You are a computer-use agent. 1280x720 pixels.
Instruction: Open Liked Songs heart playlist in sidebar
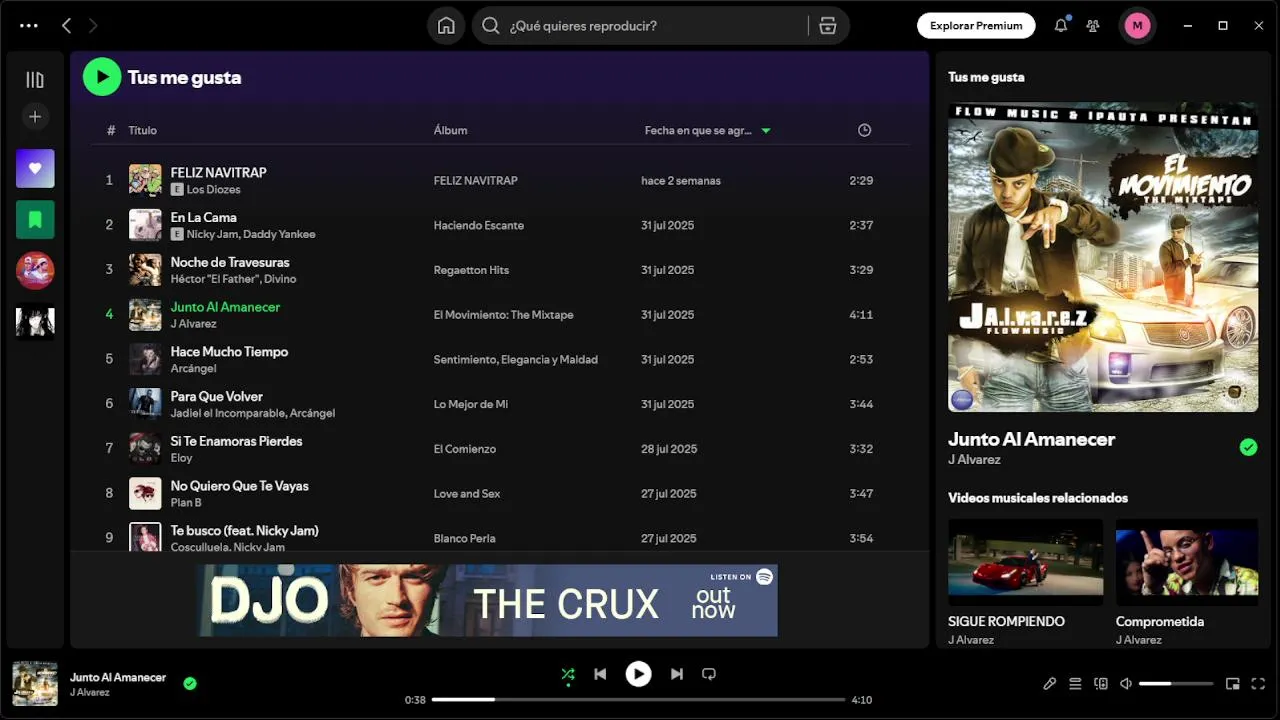35,169
